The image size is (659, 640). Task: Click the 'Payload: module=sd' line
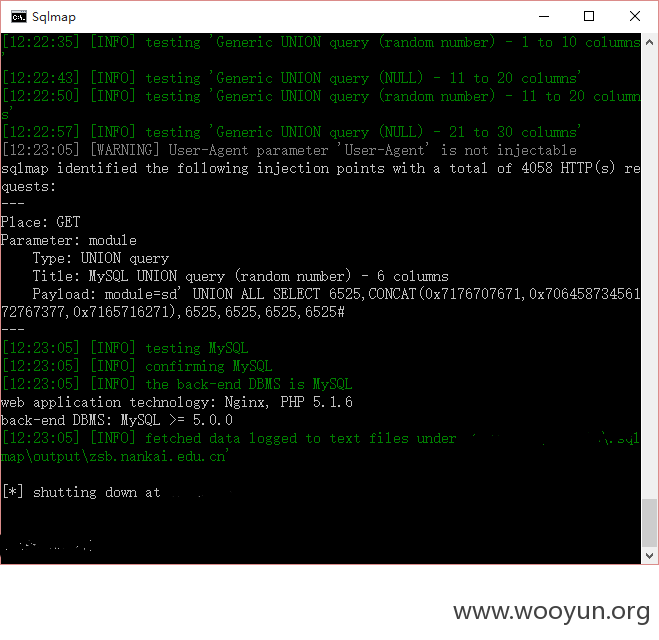(337, 294)
